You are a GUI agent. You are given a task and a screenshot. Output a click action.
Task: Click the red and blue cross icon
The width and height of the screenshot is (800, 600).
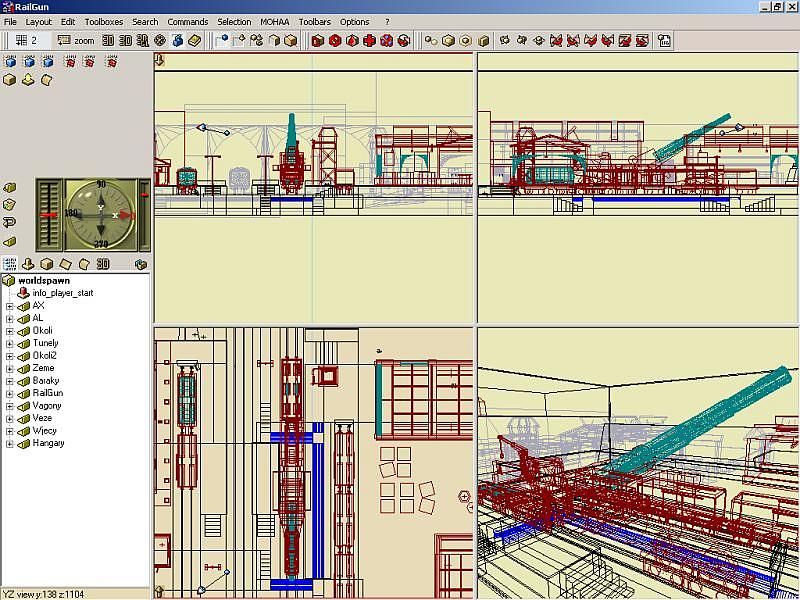pyautogui.click(x=387, y=40)
